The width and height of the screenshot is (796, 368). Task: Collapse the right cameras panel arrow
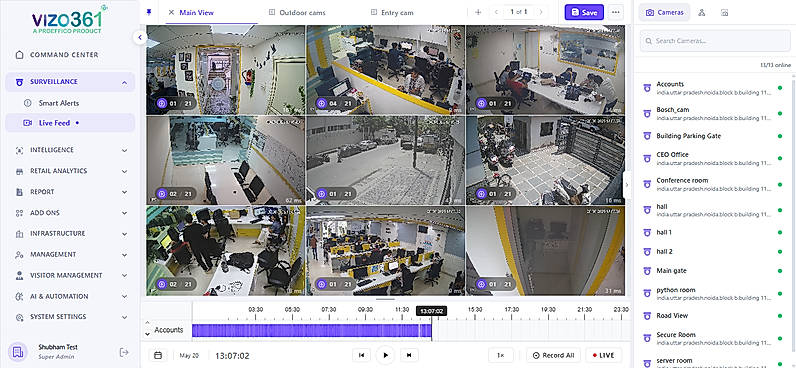(626, 185)
